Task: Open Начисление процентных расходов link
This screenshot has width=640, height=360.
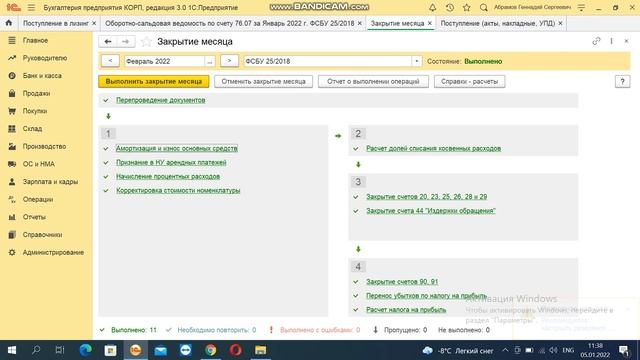Action: tap(168, 176)
